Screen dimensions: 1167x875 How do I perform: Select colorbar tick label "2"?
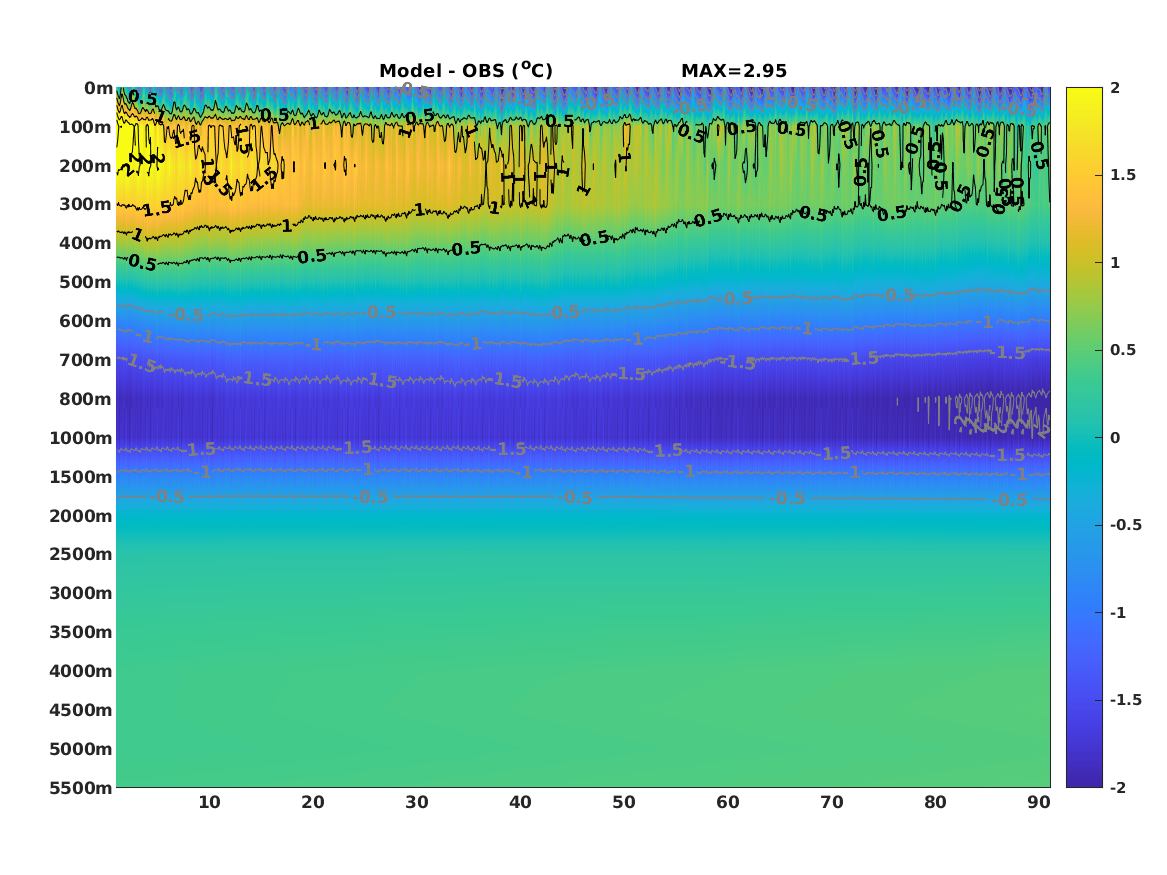click(x=1115, y=88)
